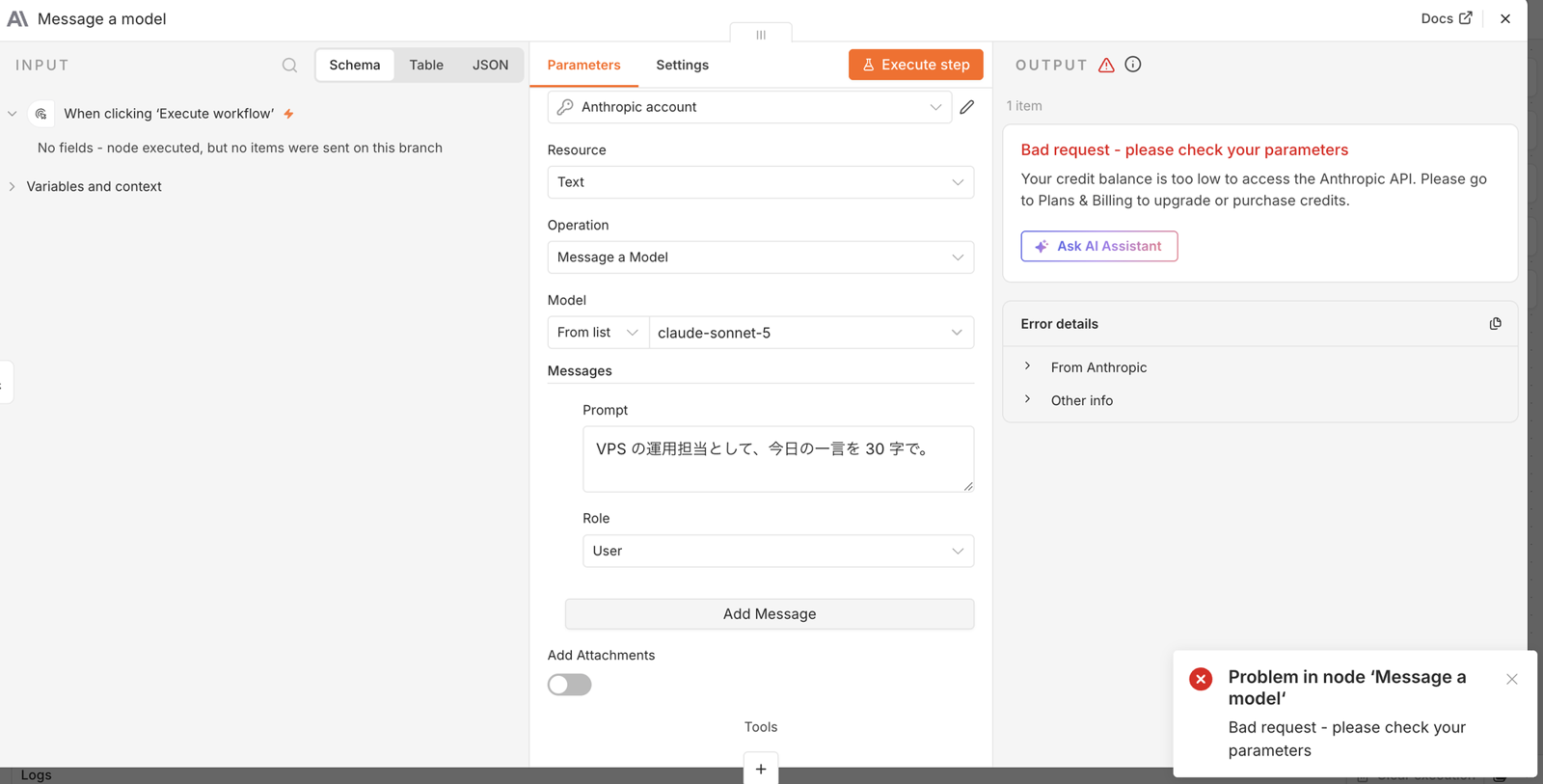
Task: Expand the 'Other info' error details
Action: (x=1028, y=399)
